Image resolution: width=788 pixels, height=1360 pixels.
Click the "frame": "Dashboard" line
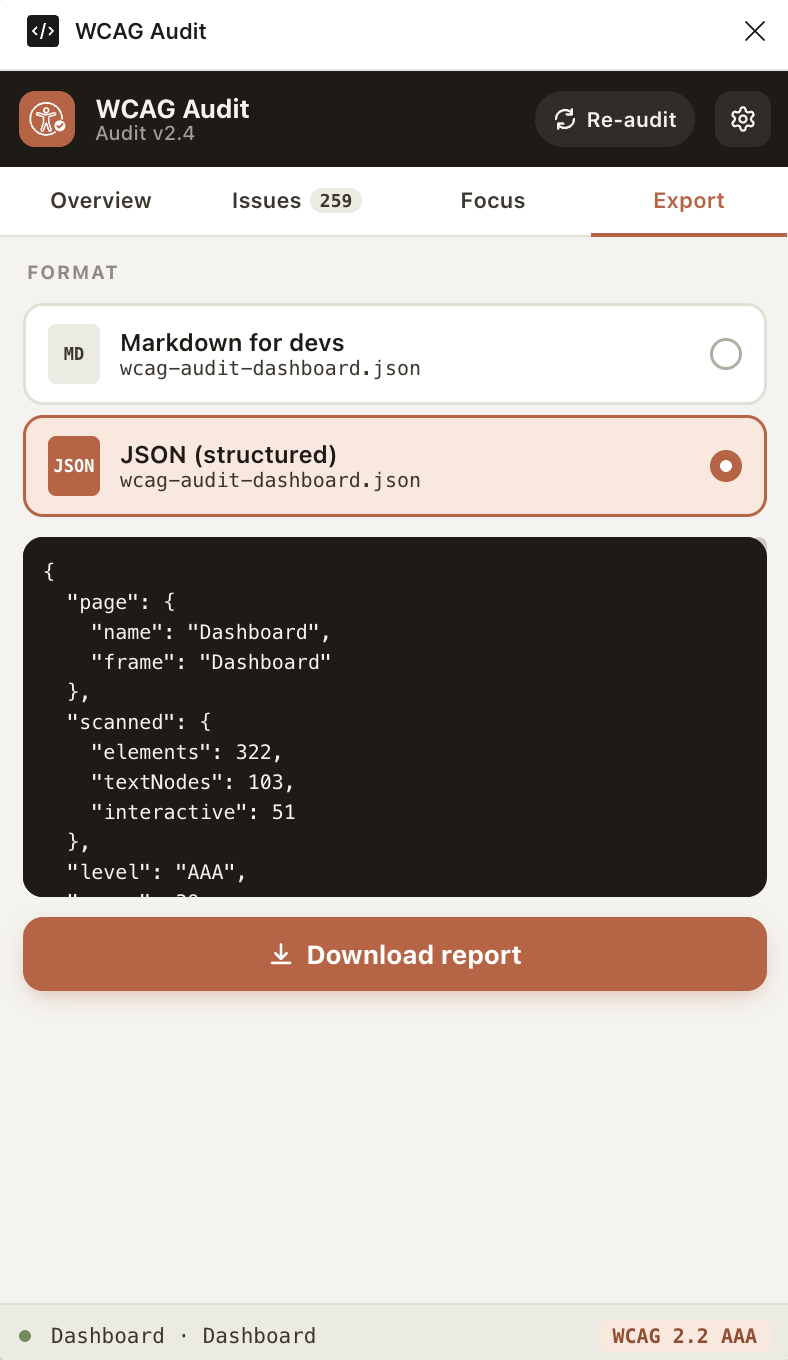[211, 662]
